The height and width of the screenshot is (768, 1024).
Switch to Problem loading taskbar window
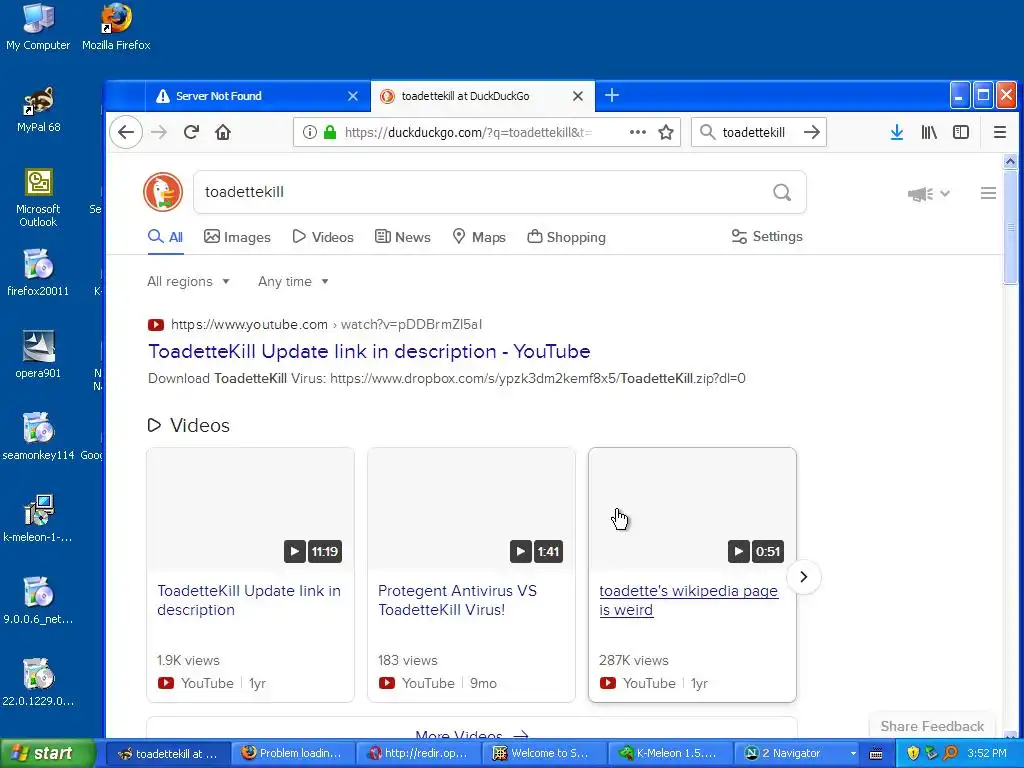click(291, 754)
